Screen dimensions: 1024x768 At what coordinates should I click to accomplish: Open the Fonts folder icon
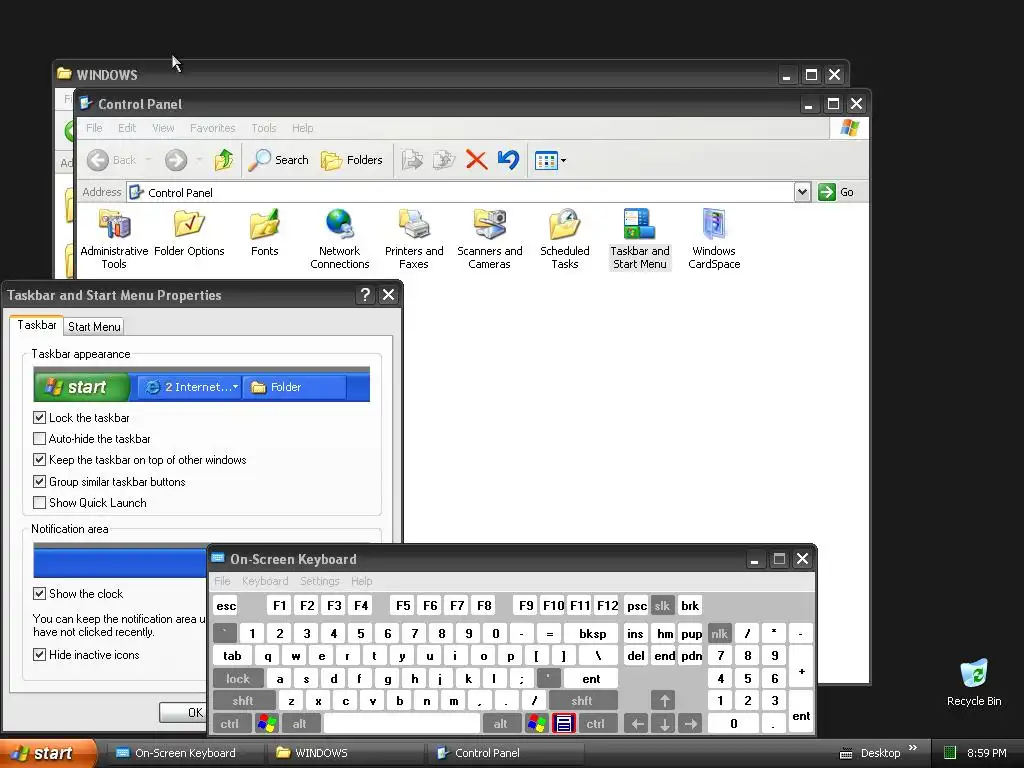[x=264, y=233]
